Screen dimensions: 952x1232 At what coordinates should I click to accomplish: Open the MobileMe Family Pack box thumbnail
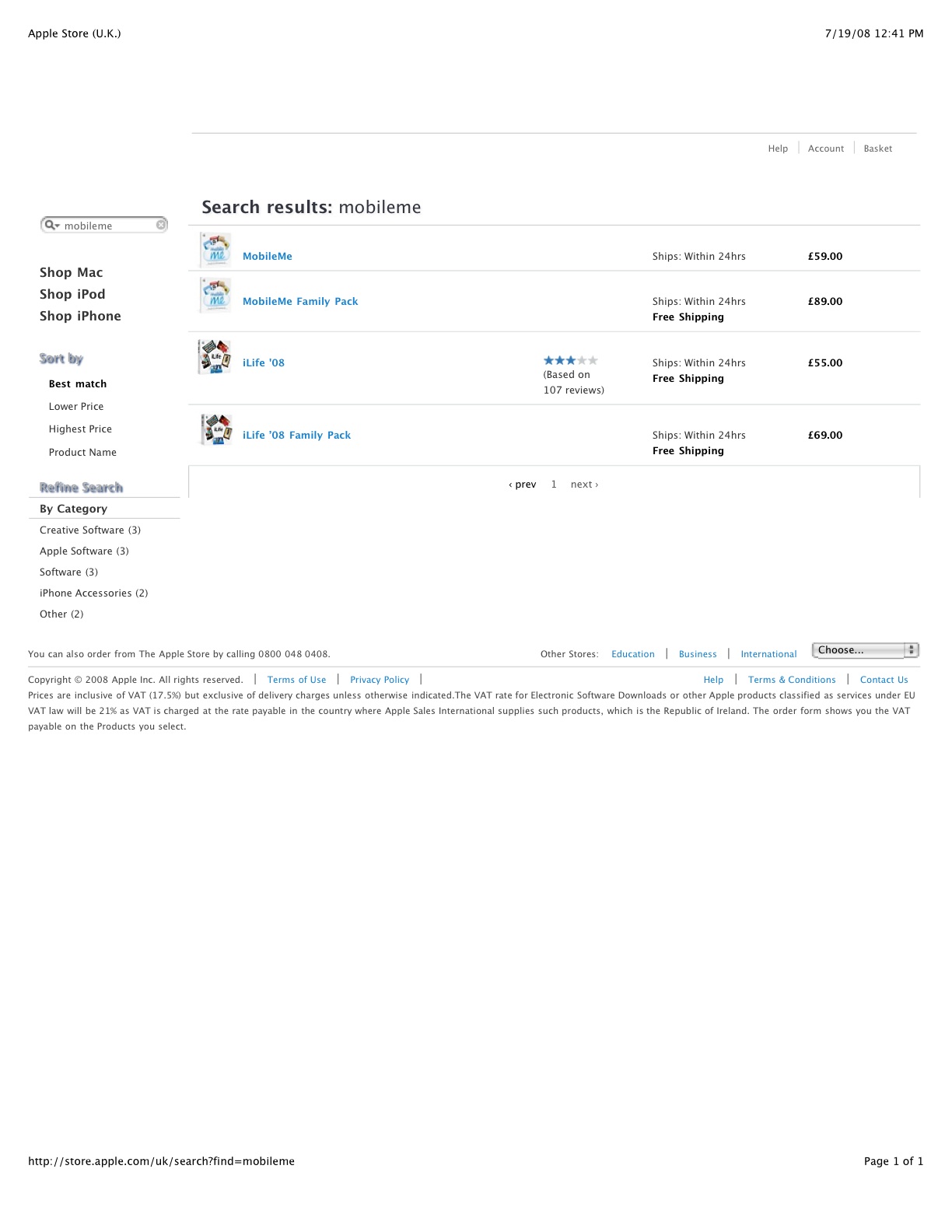(x=215, y=296)
